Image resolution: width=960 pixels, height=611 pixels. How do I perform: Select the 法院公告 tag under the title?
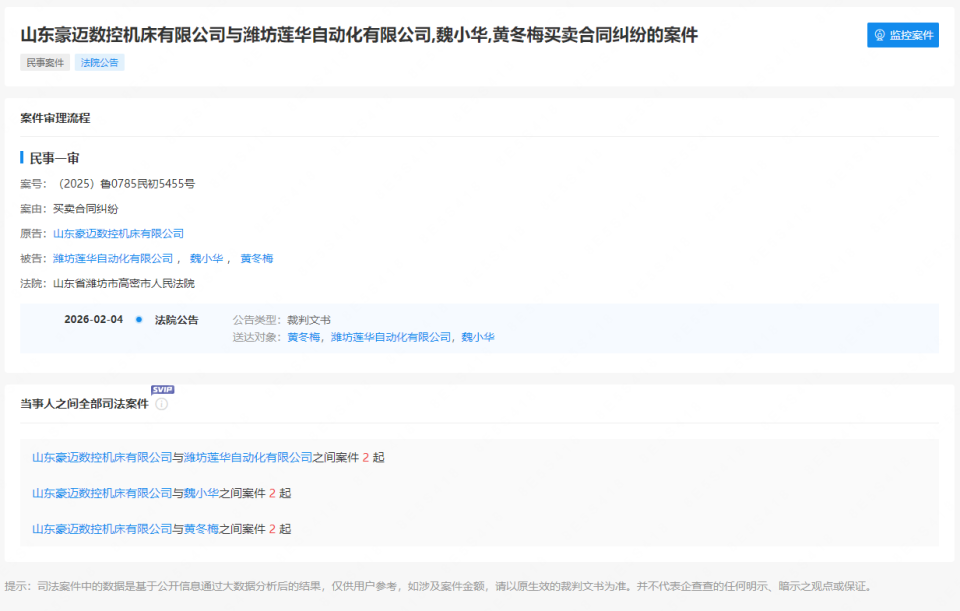[99, 62]
